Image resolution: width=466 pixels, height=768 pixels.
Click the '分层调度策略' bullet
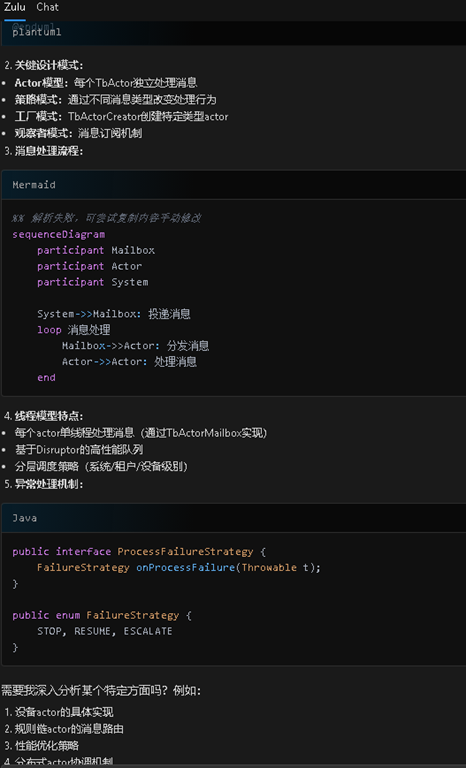(101, 466)
